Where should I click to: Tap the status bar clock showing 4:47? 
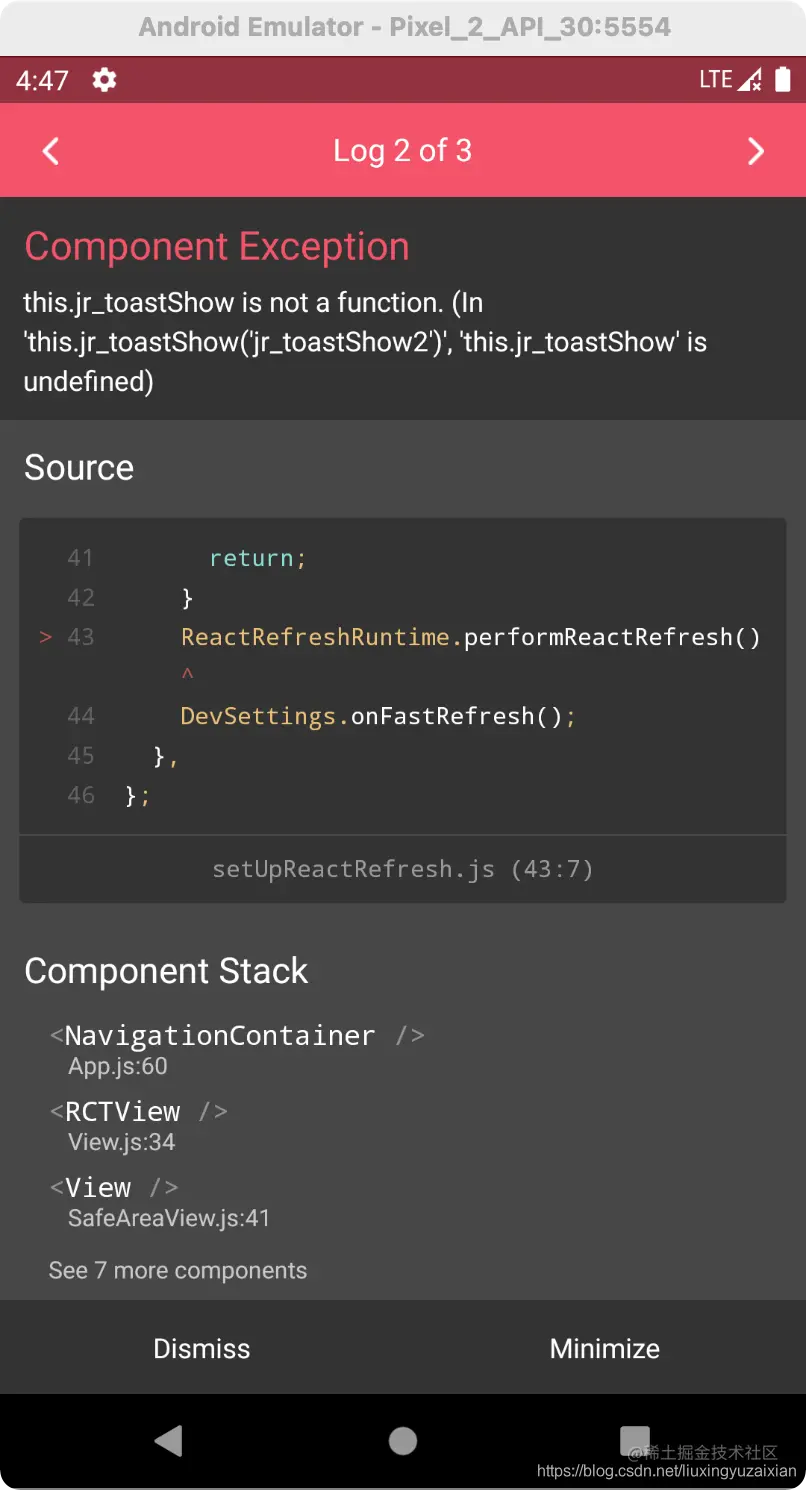tap(42, 80)
